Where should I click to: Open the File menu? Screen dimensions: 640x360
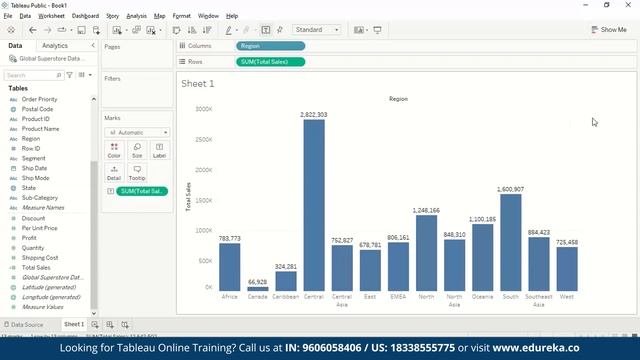pyautogui.click(x=8, y=16)
